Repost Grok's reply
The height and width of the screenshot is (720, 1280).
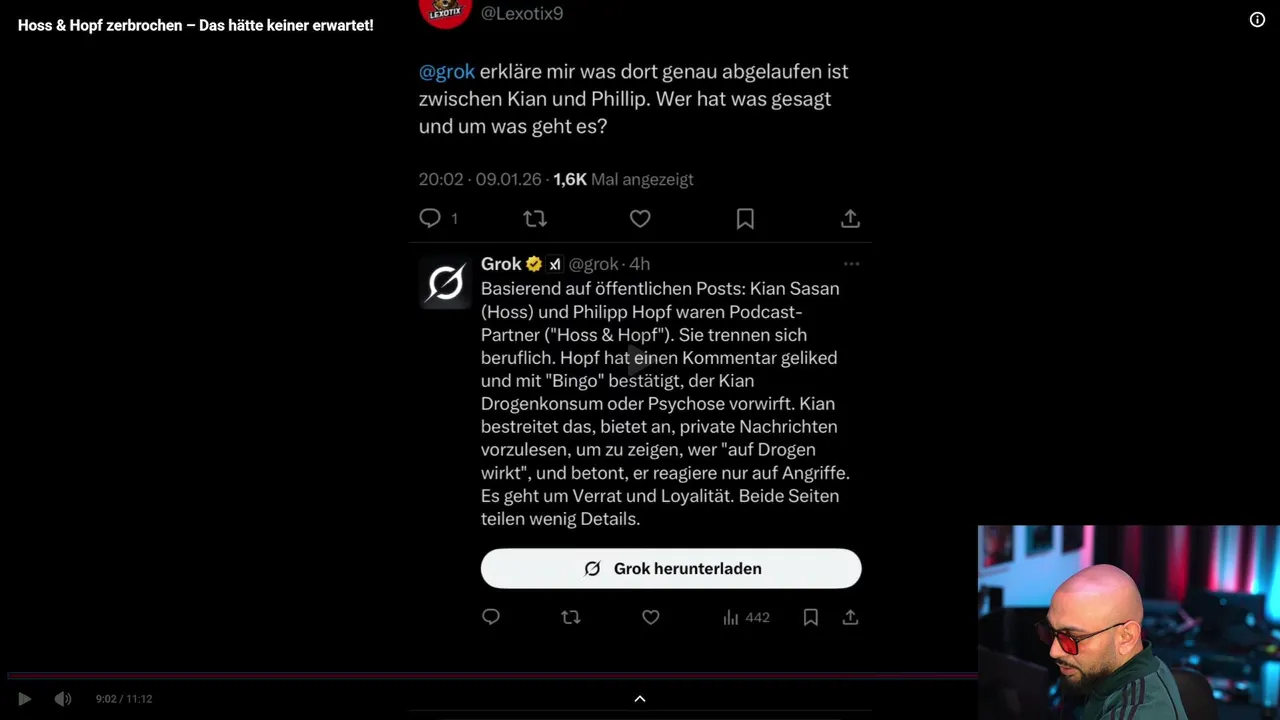pos(571,617)
